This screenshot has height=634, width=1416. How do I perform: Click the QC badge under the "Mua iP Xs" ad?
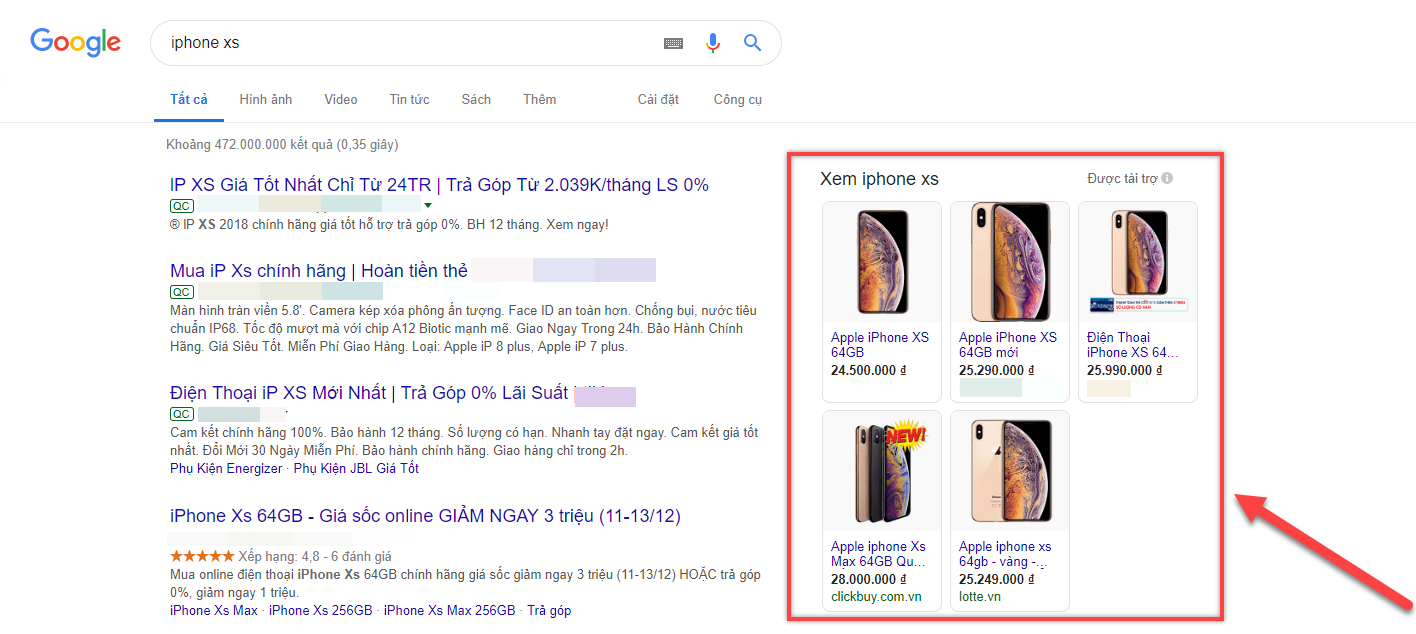click(181, 292)
